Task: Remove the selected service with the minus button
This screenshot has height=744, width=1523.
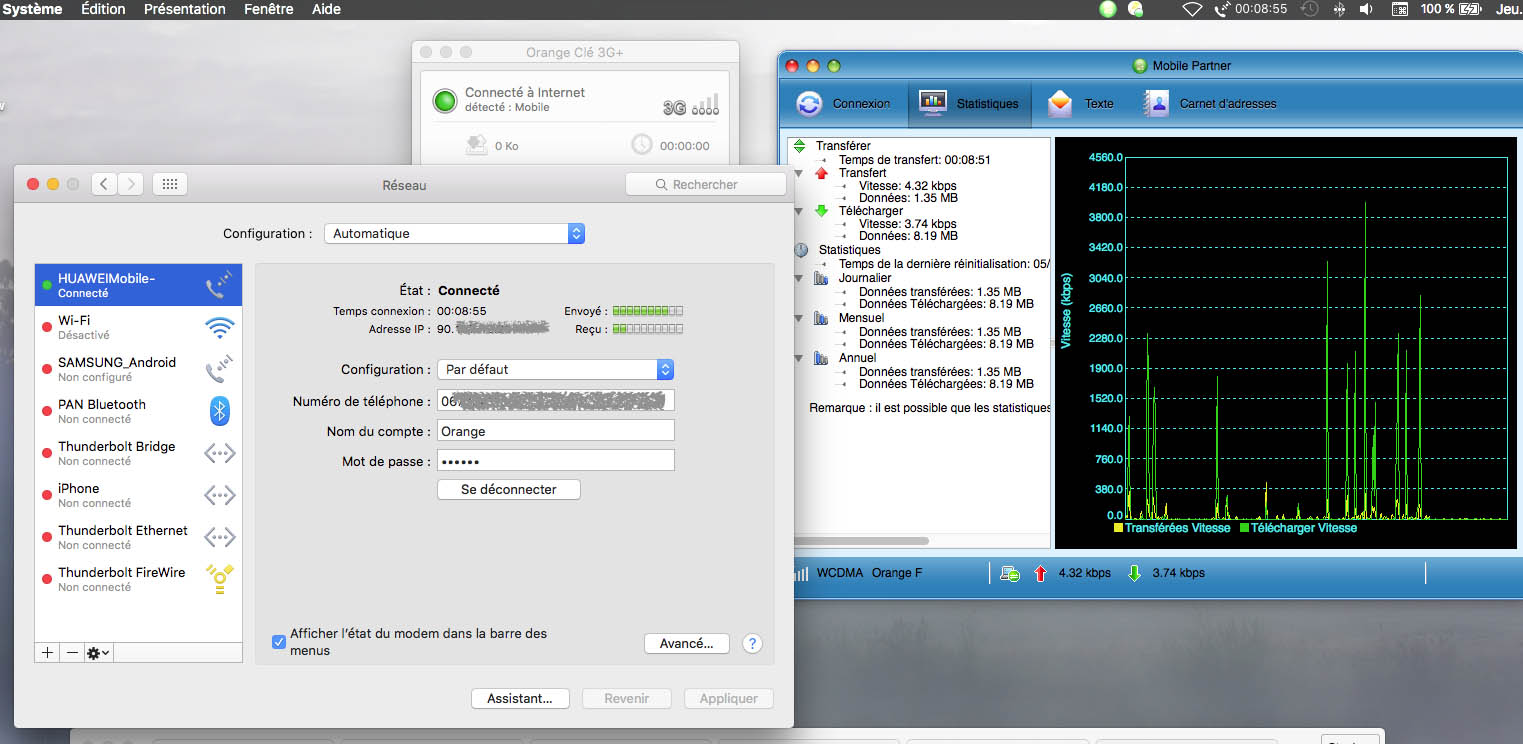Action: coord(72,652)
